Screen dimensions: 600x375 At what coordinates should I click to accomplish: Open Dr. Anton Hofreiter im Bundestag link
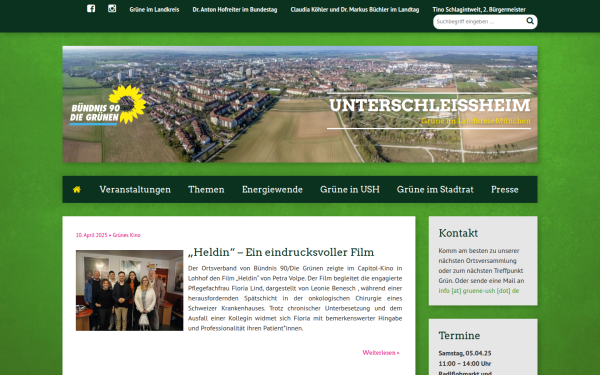click(235, 10)
